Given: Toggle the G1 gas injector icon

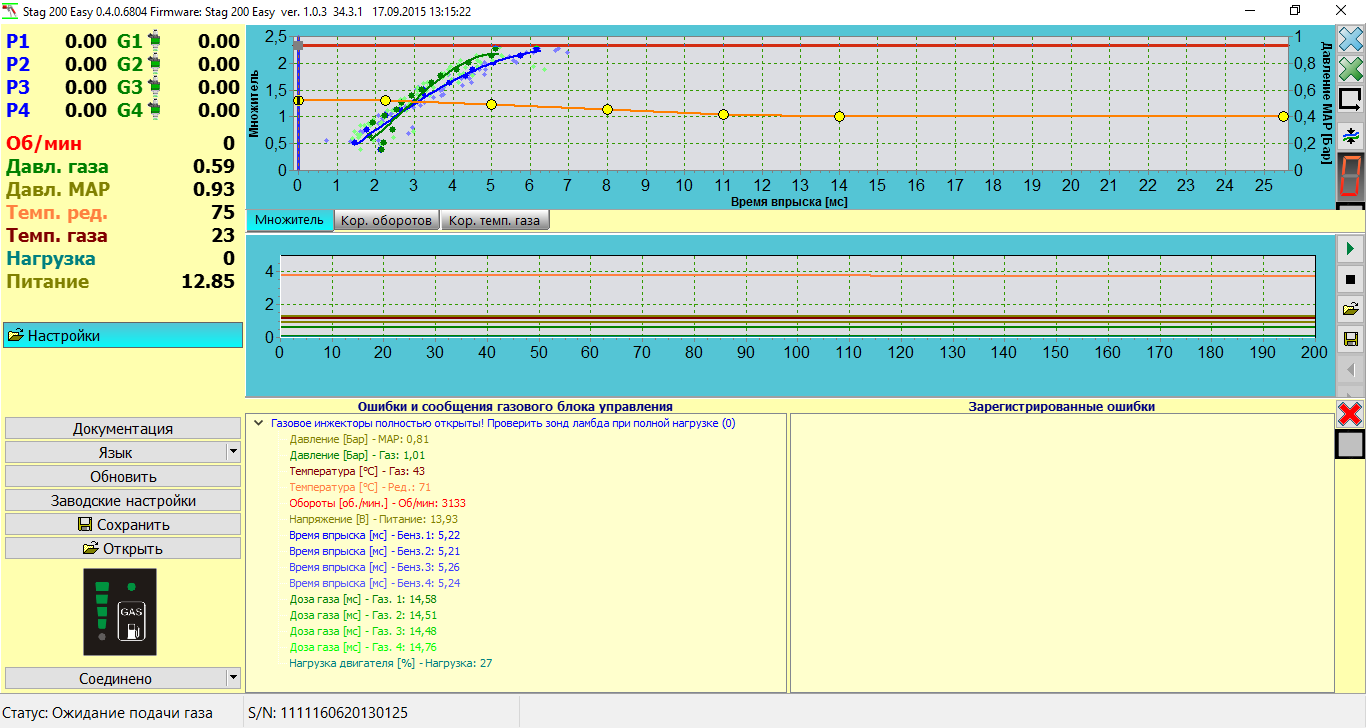Looking at the screenshot, I should 154,42.
